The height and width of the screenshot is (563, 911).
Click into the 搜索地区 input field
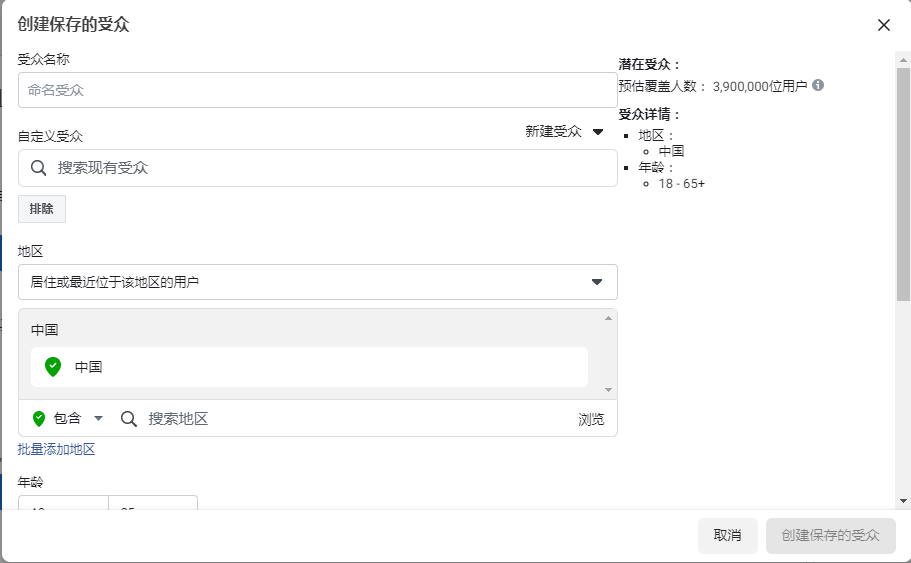click(x=350, y=418)
